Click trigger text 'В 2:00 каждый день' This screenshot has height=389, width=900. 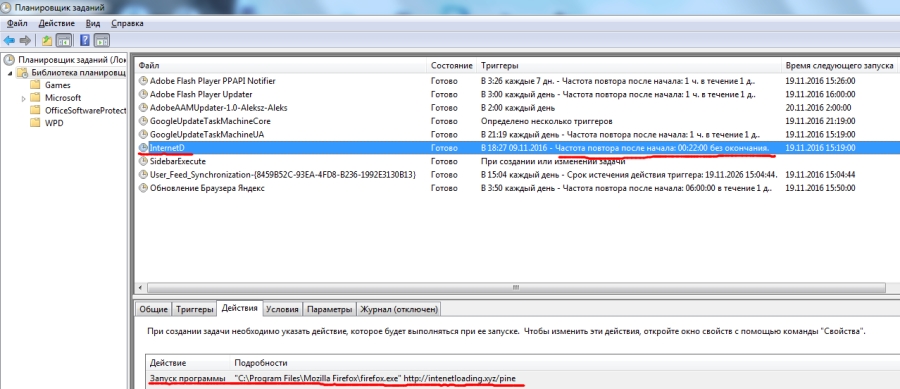pyautogui.click(x=518, y=108)
